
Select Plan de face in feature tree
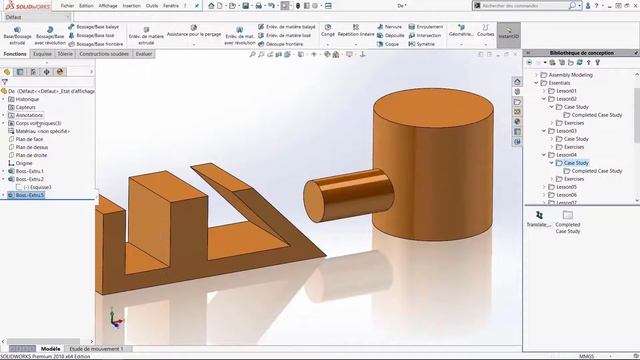(x=29, y=139)
